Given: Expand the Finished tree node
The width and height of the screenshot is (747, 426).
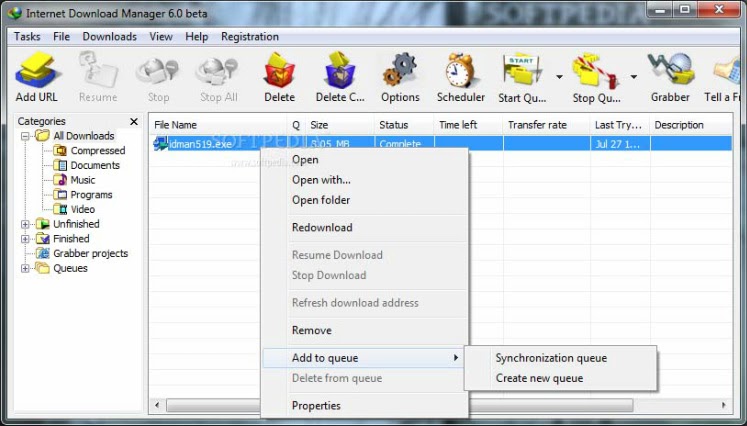Looking at the screenshot, I should [x=25, y=239].
